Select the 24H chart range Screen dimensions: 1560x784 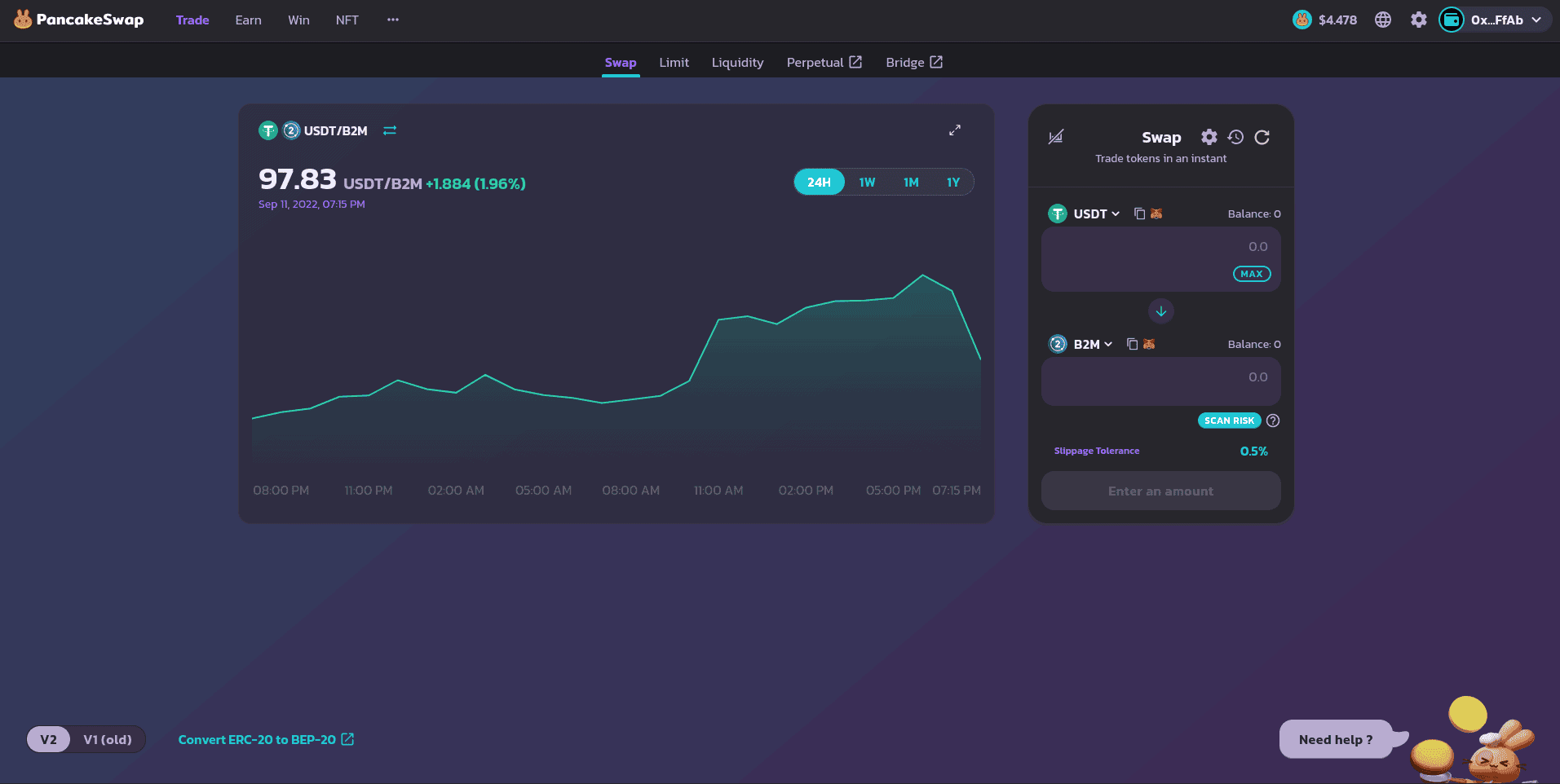[x=819, y=183]
